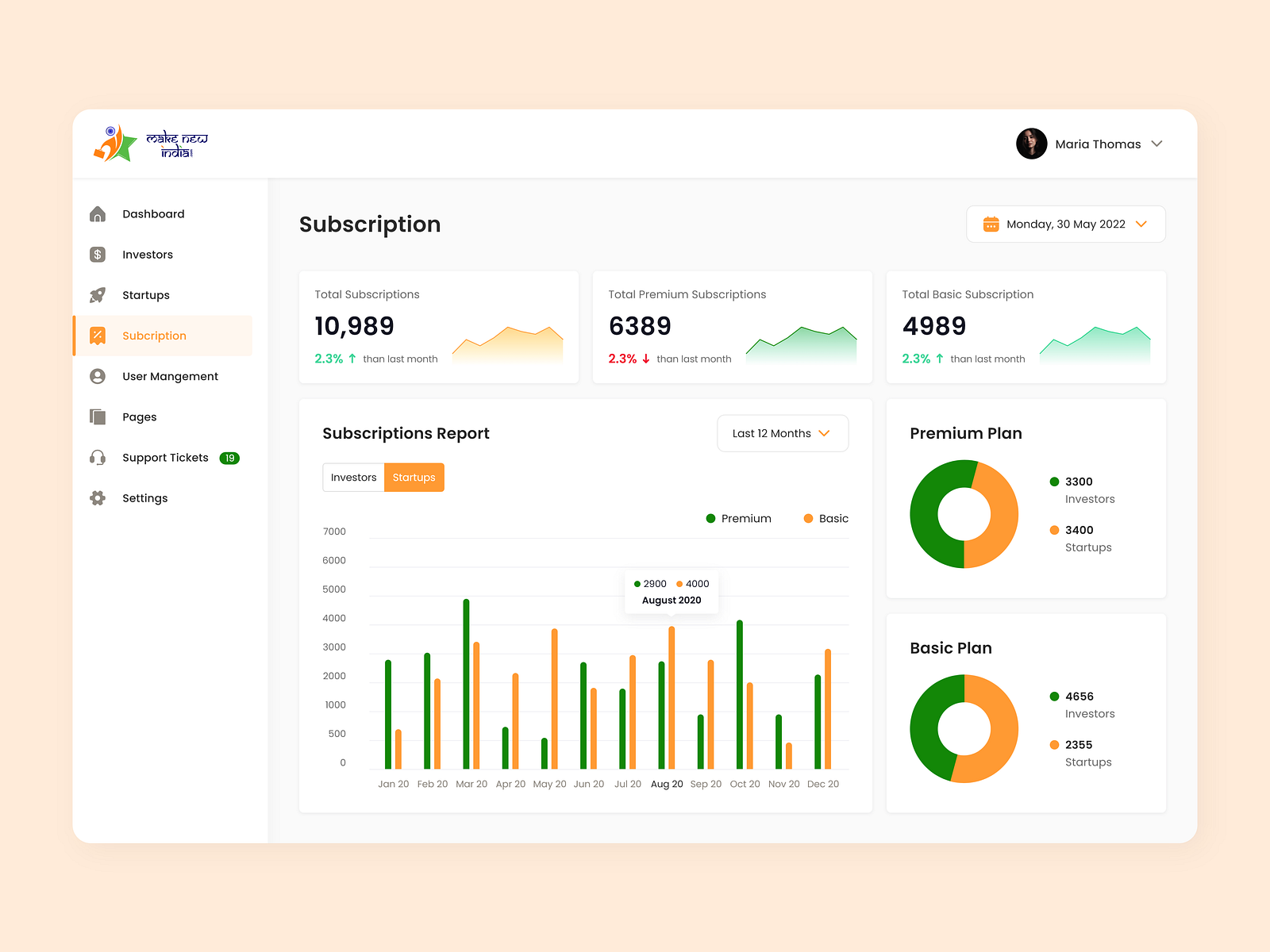This screenshot has width=1270, height=952.
Task: Open User Mangement via its person icon
Action: click(97, 375)
